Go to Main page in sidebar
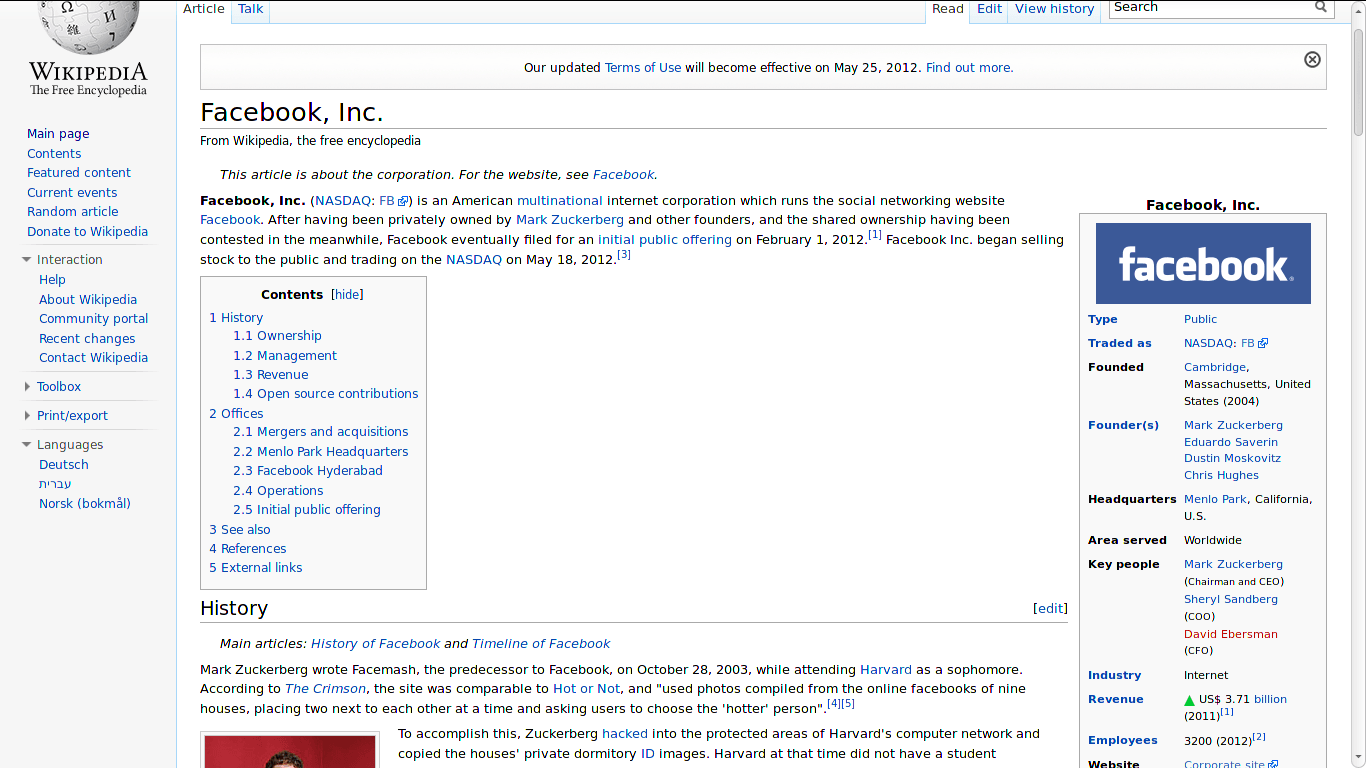Image resolution: width=1366 pixels, height=768 pixels. (58, 134)
